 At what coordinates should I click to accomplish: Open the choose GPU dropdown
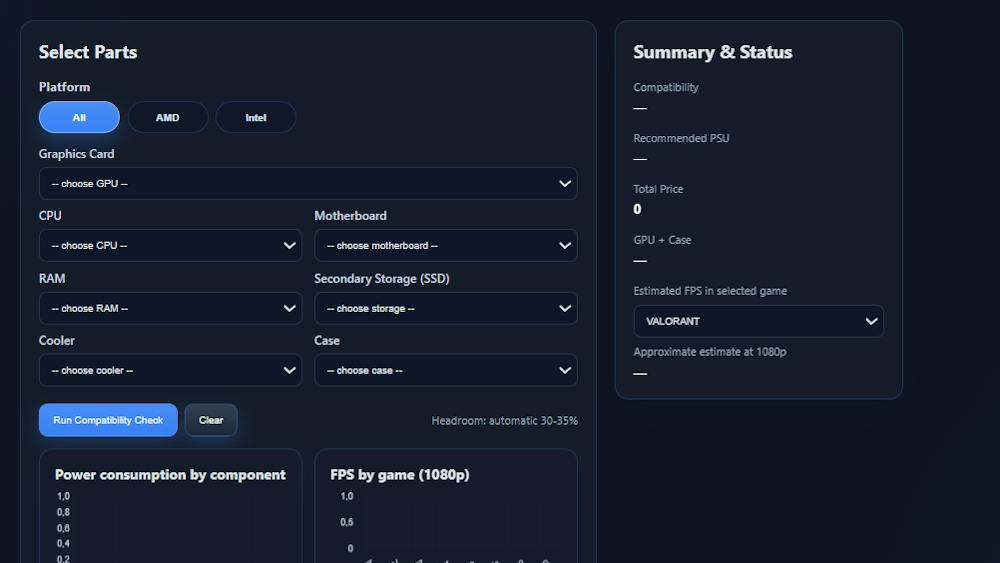(308, 184)
